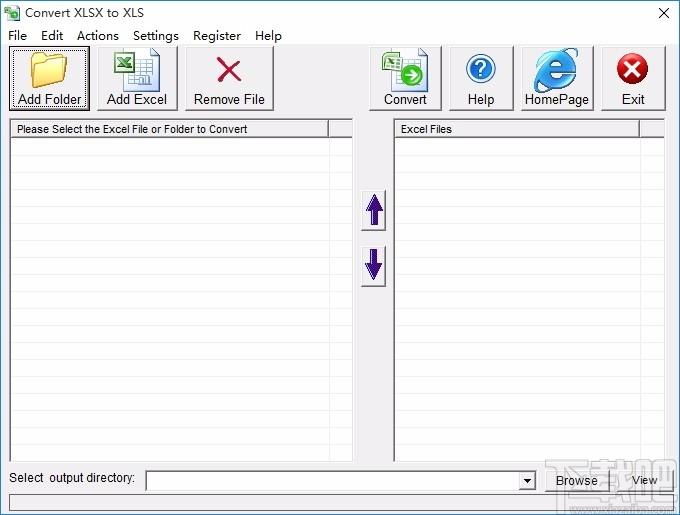Move file down with the down arrow
The width and height of the screenshot is (680, 515).
[x=373, y=266]
